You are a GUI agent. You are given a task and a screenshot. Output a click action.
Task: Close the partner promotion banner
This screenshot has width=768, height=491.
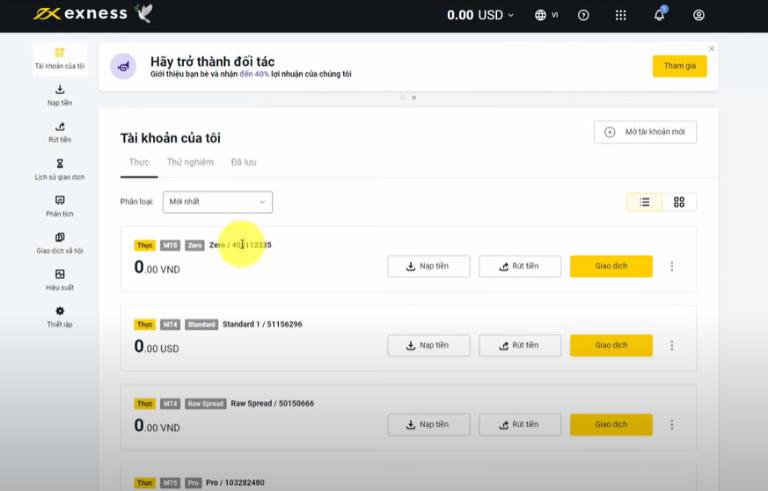711,49
